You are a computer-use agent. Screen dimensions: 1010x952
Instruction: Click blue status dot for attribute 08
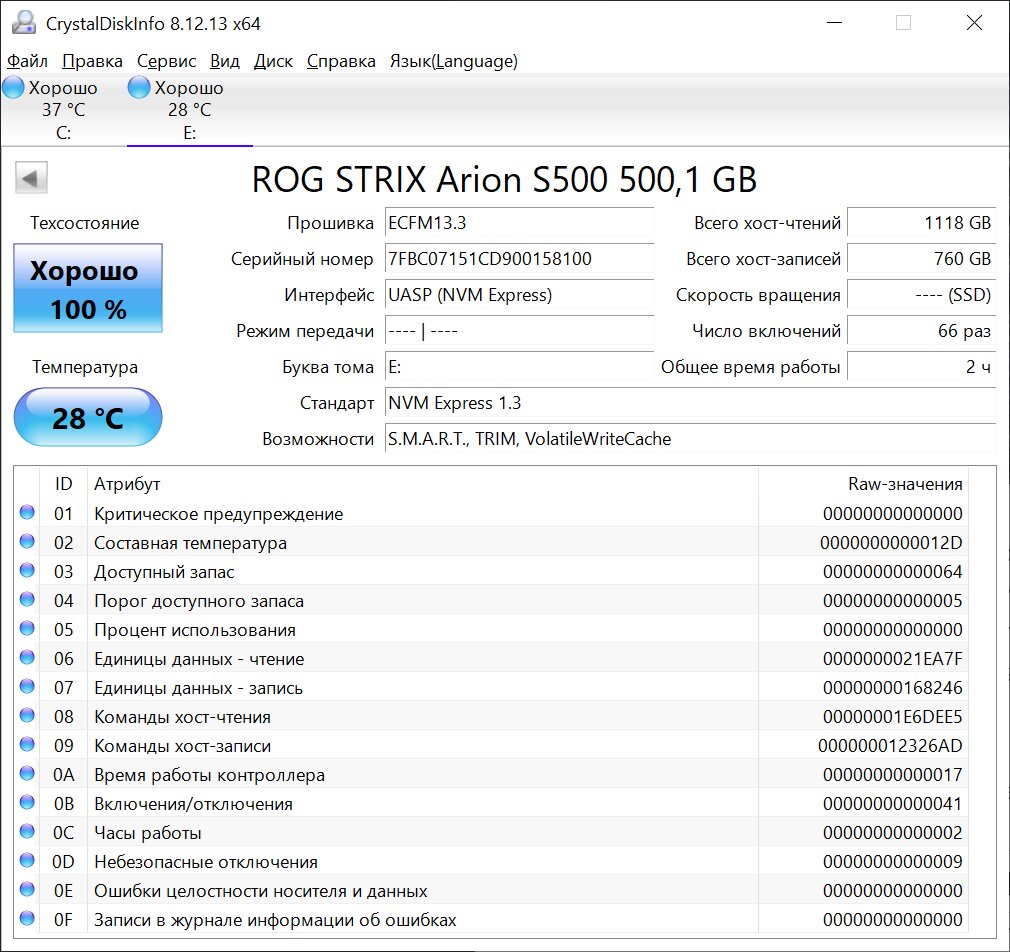tap(27, 716)
